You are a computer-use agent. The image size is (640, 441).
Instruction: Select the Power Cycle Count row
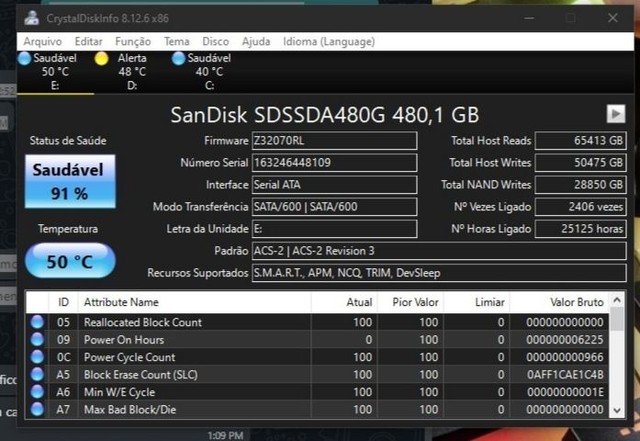tap(317, 357)
